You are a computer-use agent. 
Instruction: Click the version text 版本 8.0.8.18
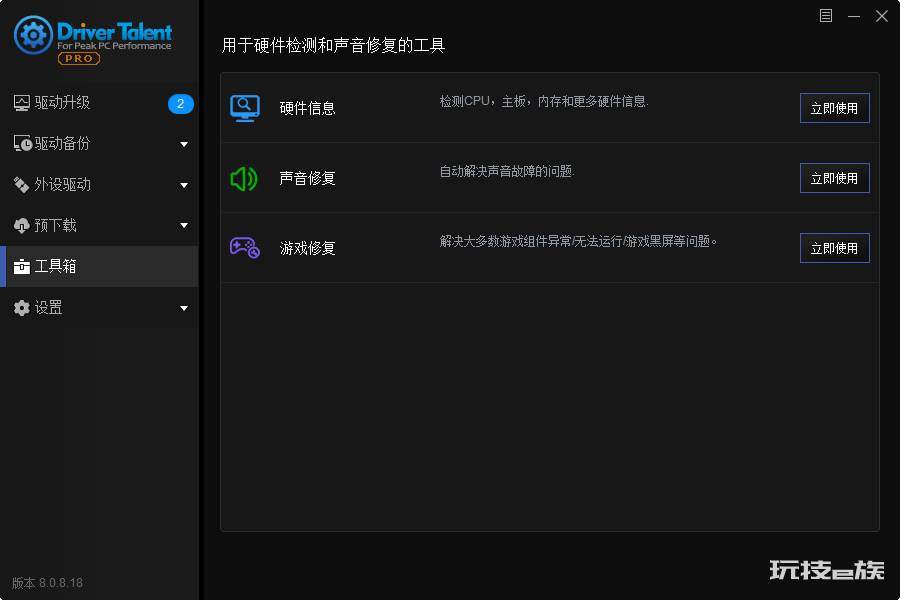47,583
